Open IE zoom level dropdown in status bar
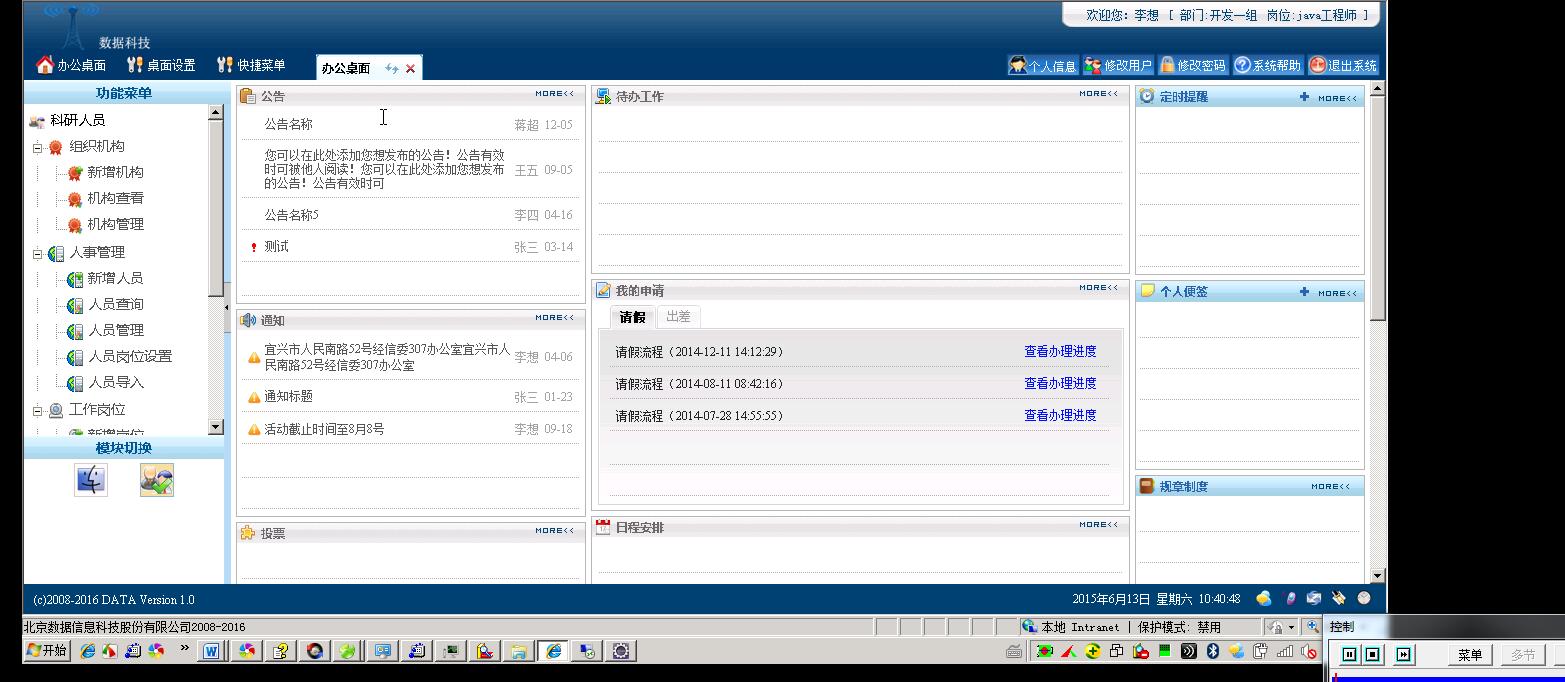This screenshot has width=1565, height=682. pyautogui.click(x=1312, y=627)
